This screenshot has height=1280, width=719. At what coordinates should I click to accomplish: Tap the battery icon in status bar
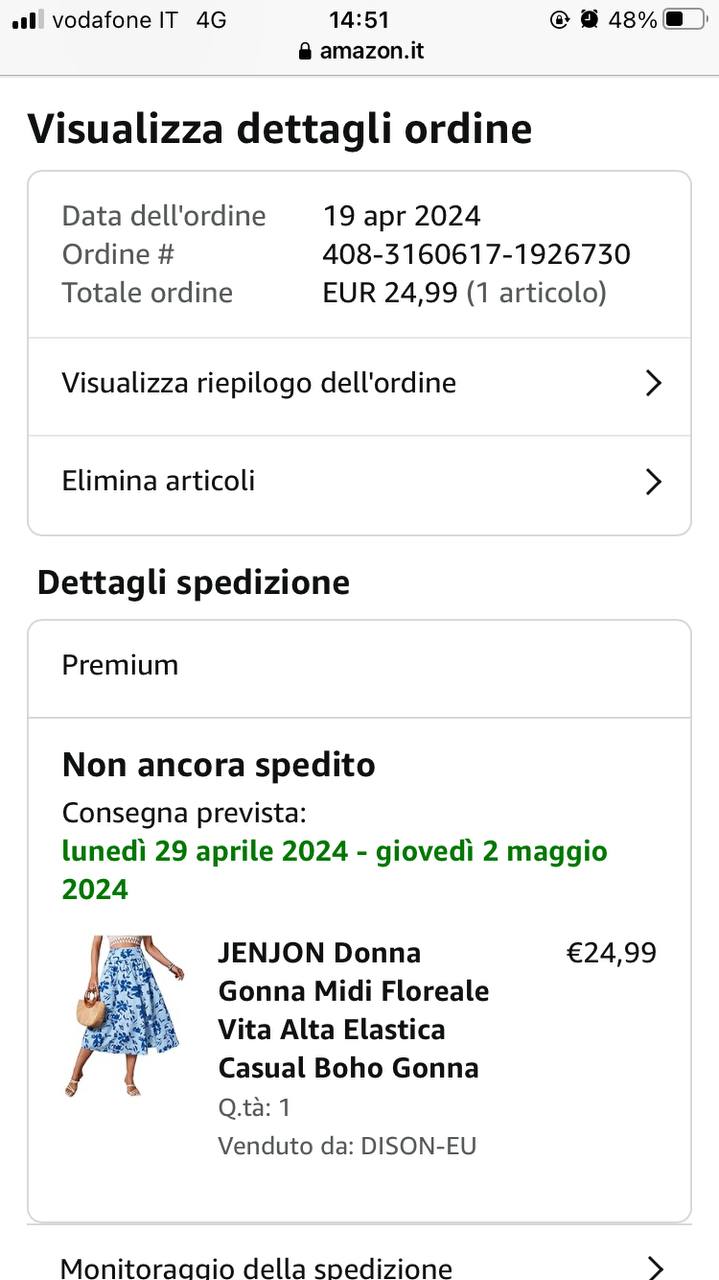coord(685,19)
